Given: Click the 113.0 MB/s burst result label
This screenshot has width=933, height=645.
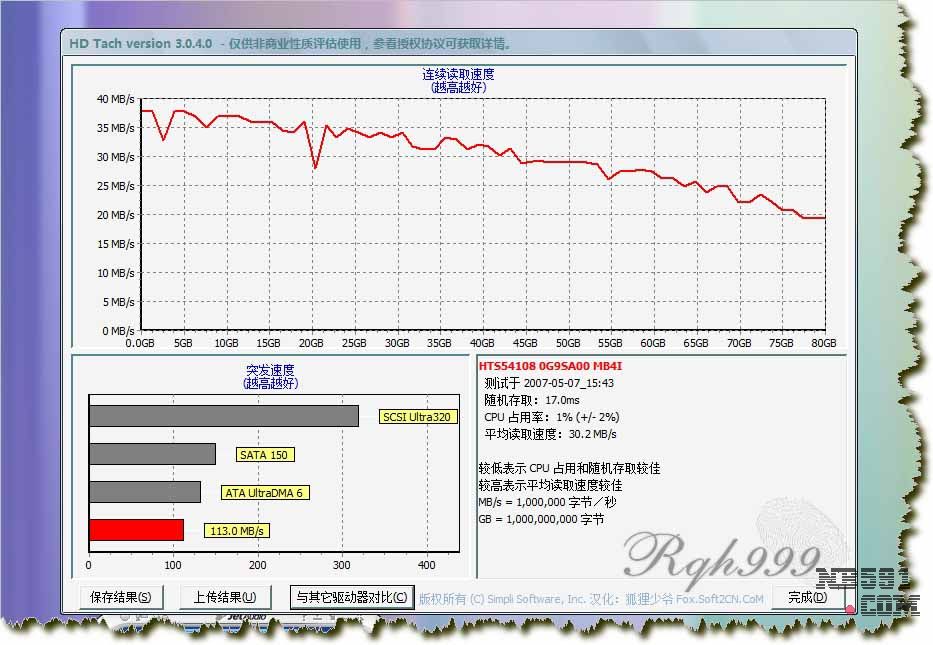Looking at the screenshot, I should 238,531.
